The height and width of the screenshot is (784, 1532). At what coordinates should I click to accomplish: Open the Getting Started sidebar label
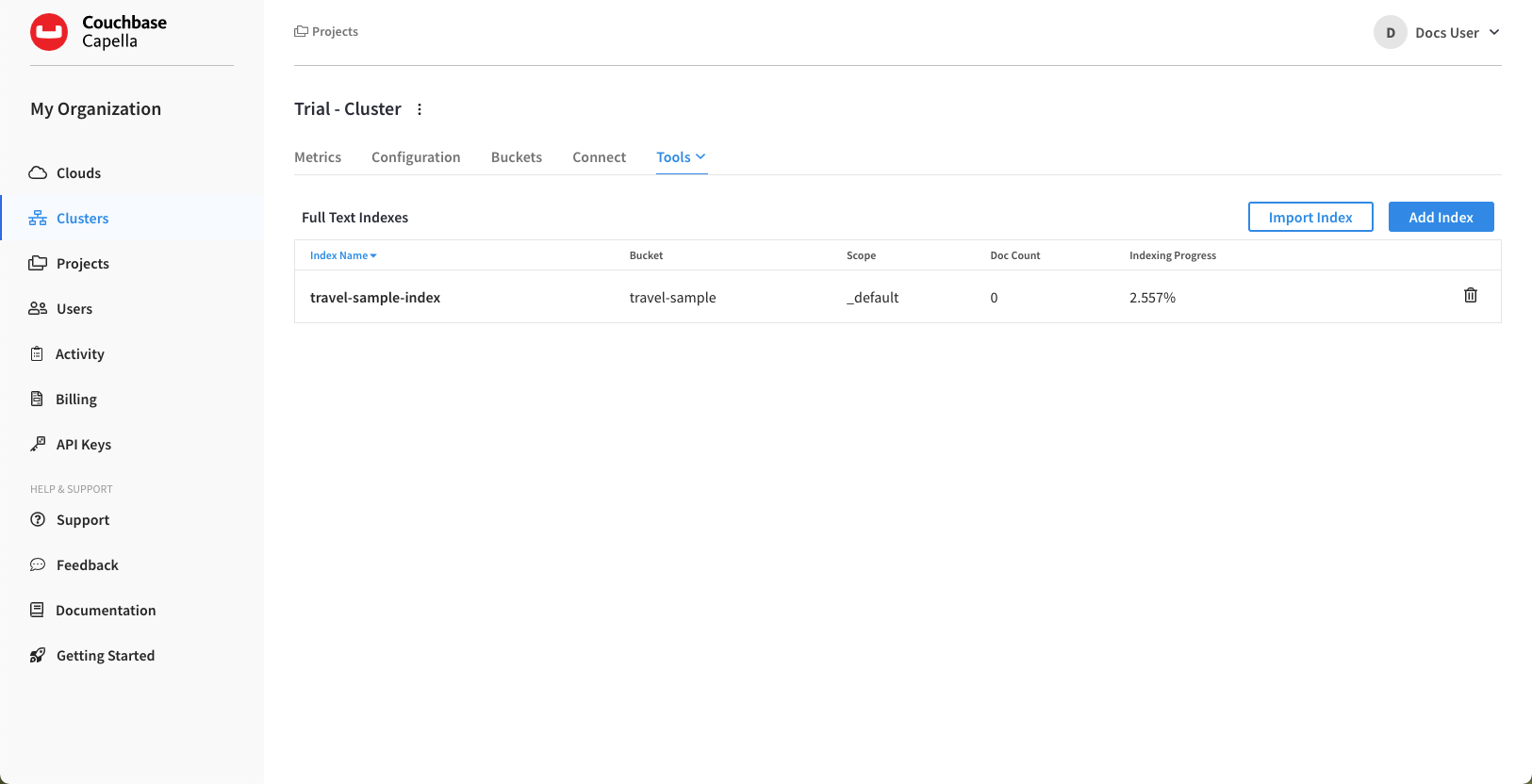click(x=106, y=655)
